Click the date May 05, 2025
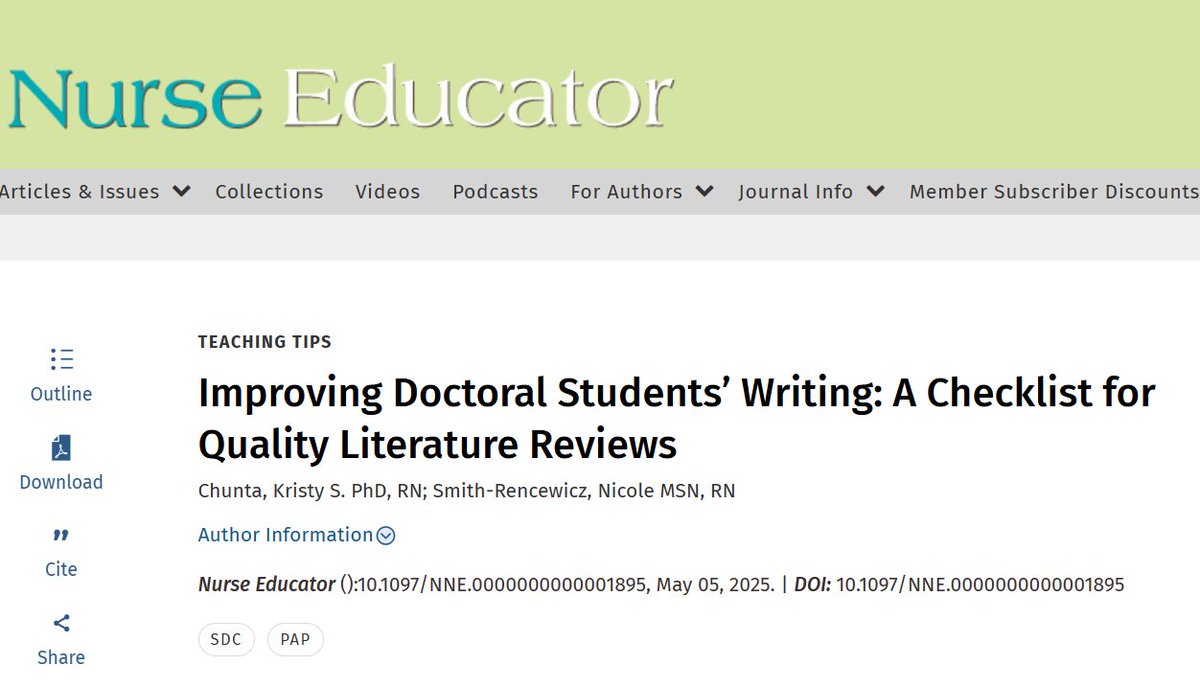Screen dimensions: 1200x688 [x=715, y=584]
